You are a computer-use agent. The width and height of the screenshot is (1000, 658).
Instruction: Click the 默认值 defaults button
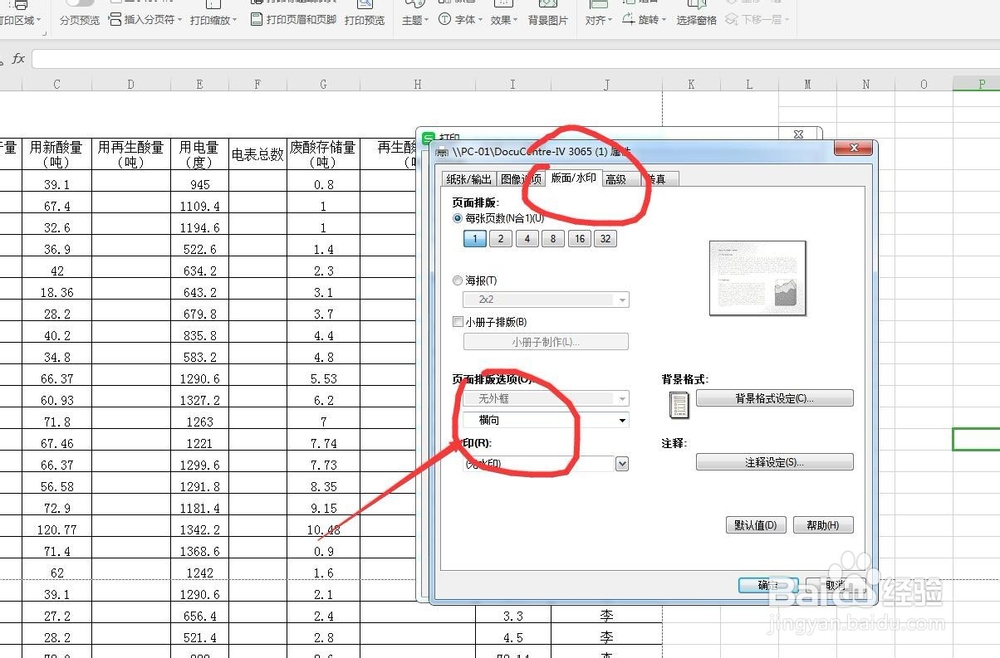754,525
